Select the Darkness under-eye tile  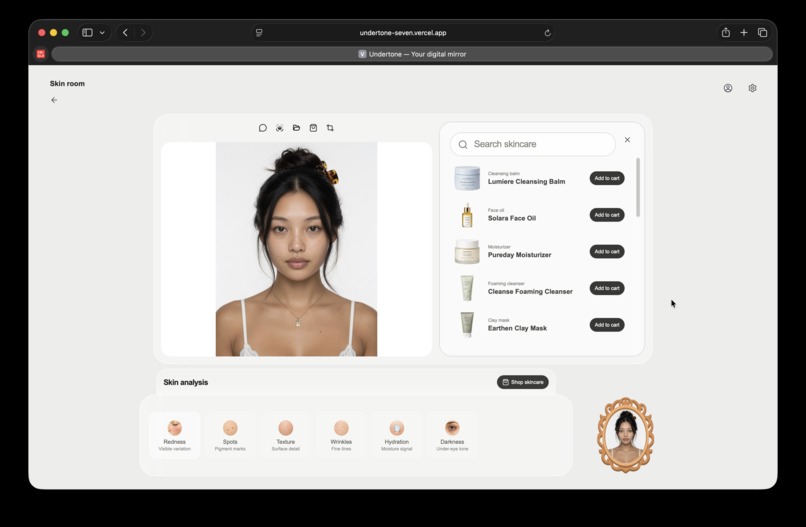[x=452, y=435]
